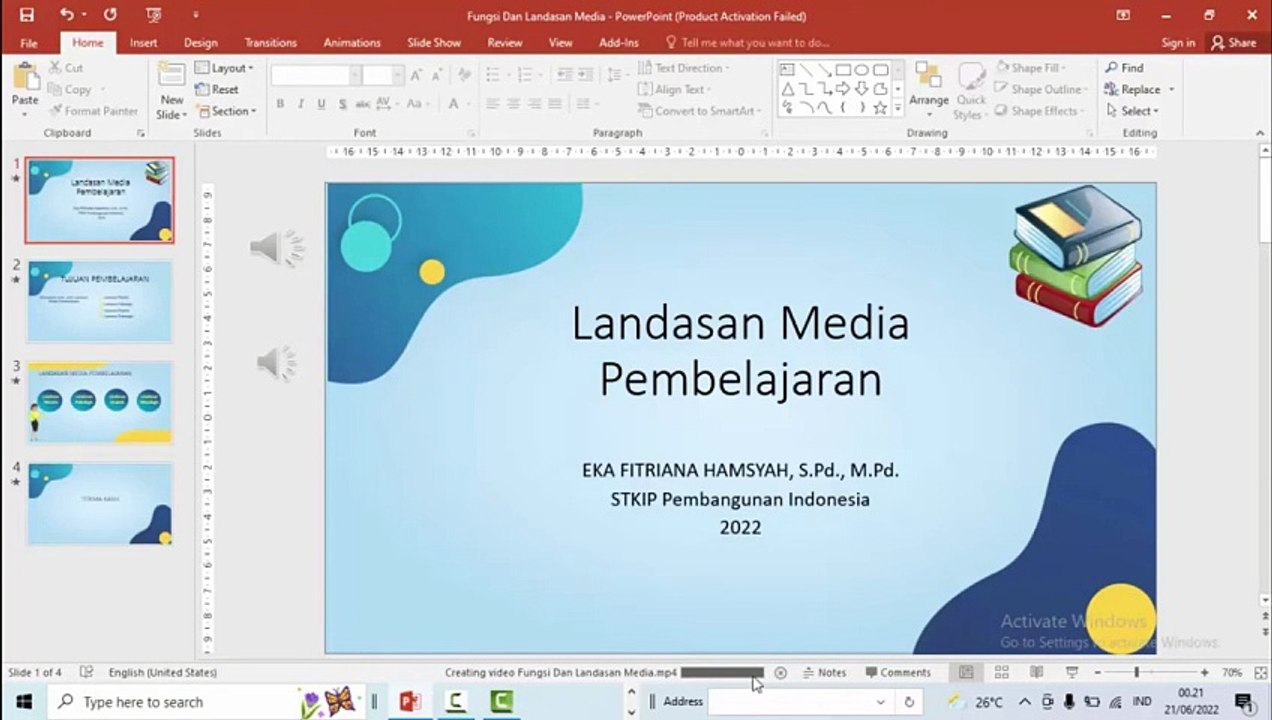Toggle the Notes pane in status bar
This screenshot has height=720, width=1272.
(x=824, y=673)
